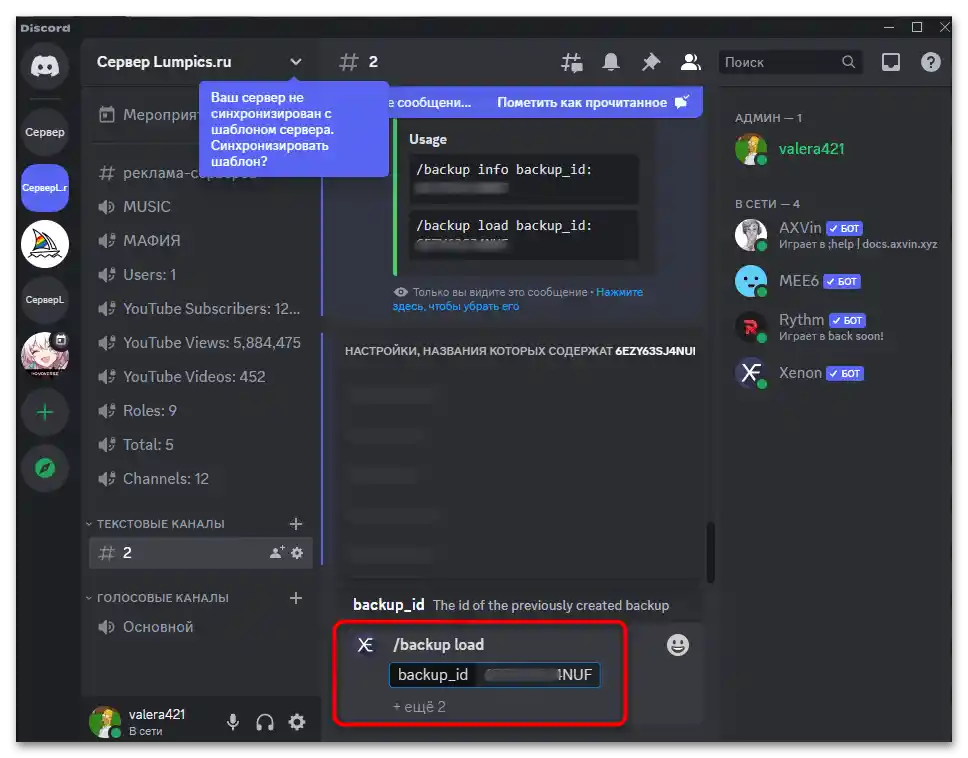Select 'Roles: 9' channel
968x758 pixels.
tap(201, 410)
